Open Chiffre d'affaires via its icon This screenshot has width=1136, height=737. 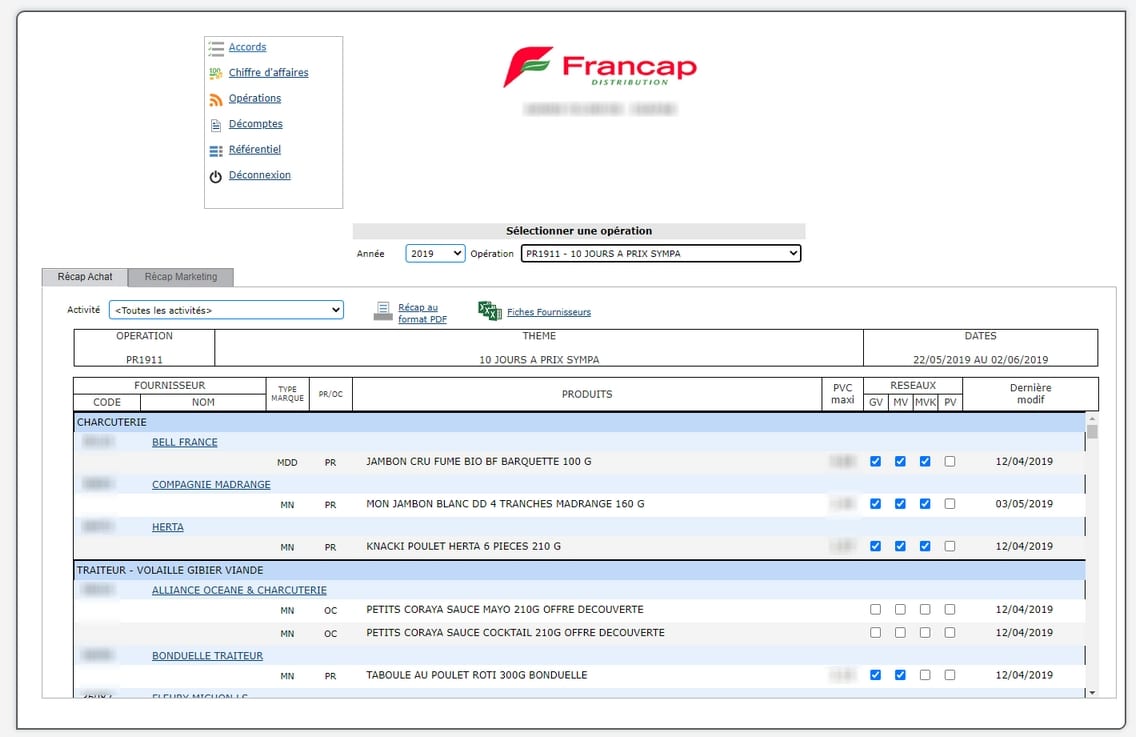coord(216,72)
